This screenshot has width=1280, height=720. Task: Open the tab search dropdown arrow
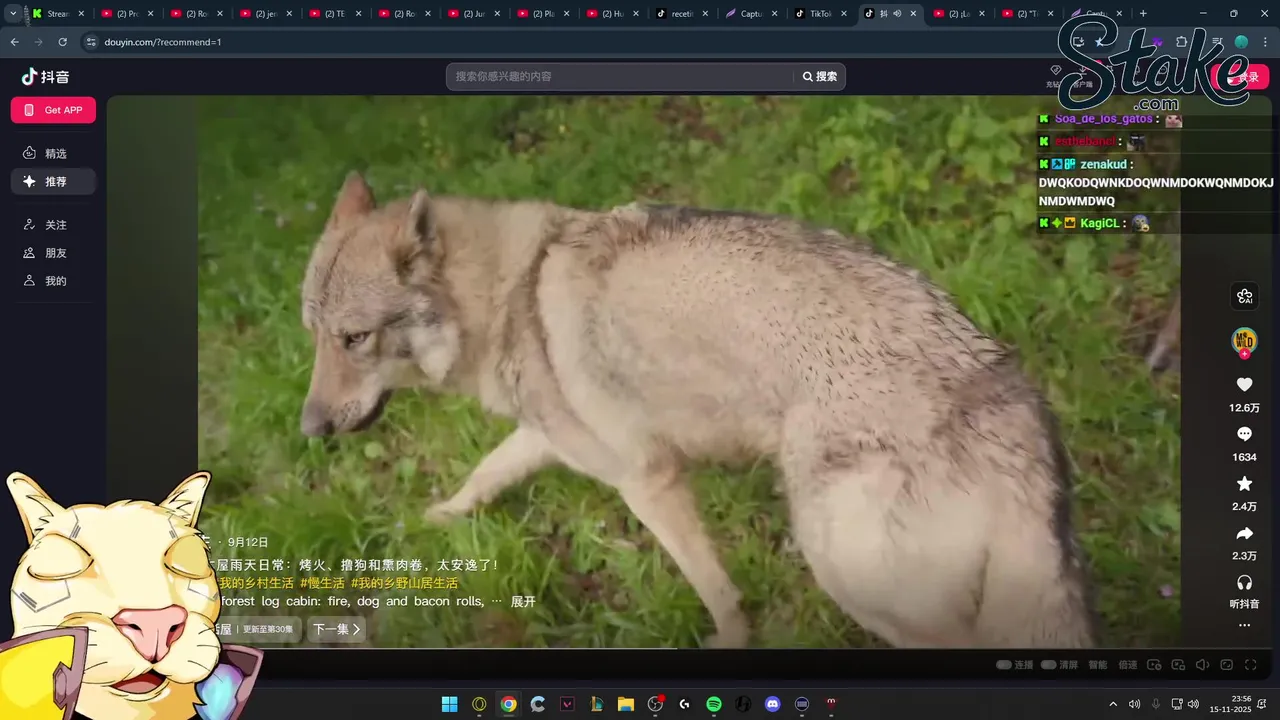tap(13, 14)
